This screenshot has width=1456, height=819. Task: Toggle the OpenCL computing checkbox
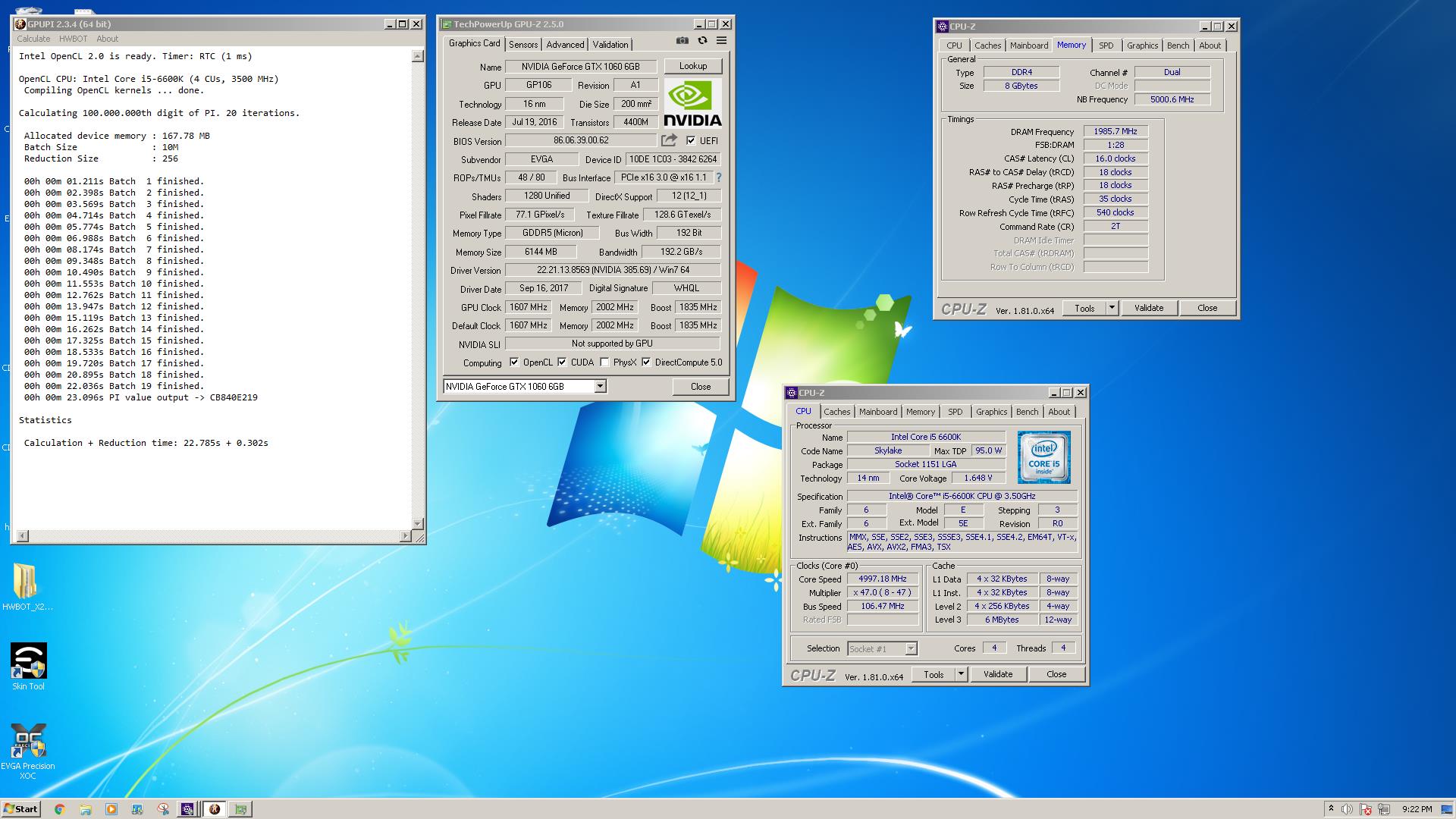point(514,362)
